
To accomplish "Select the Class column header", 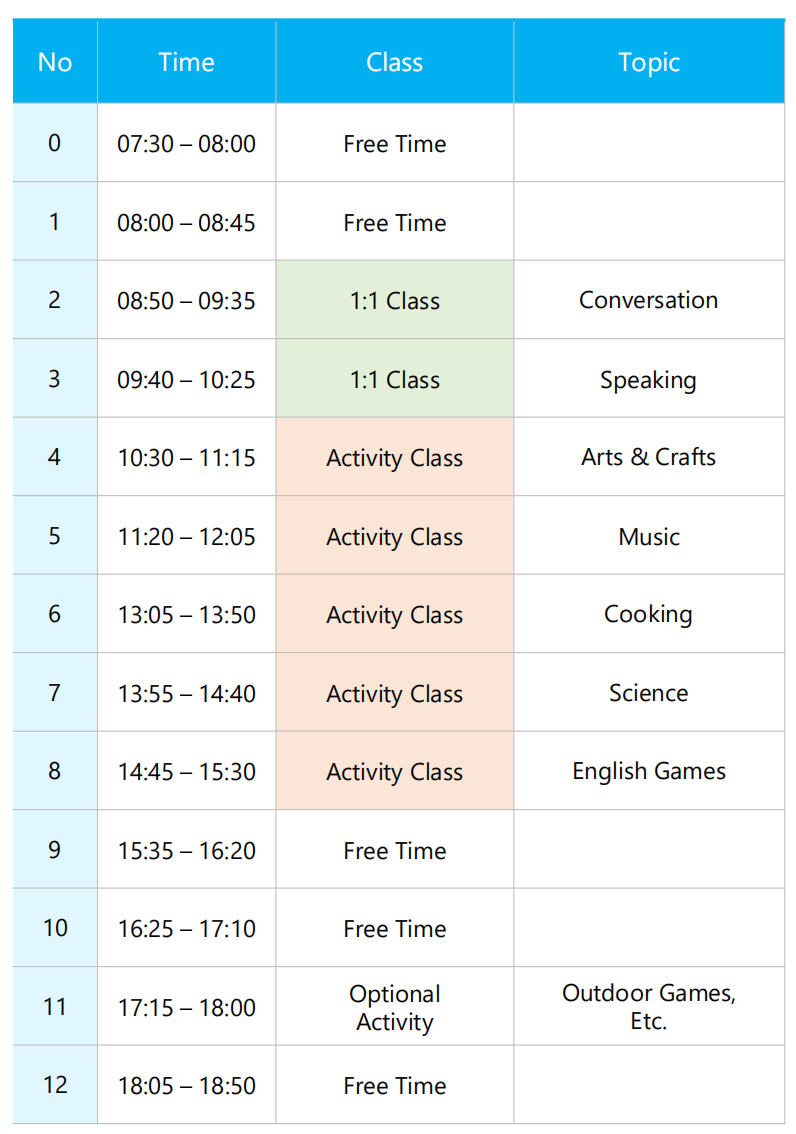I will pos(395,62).
